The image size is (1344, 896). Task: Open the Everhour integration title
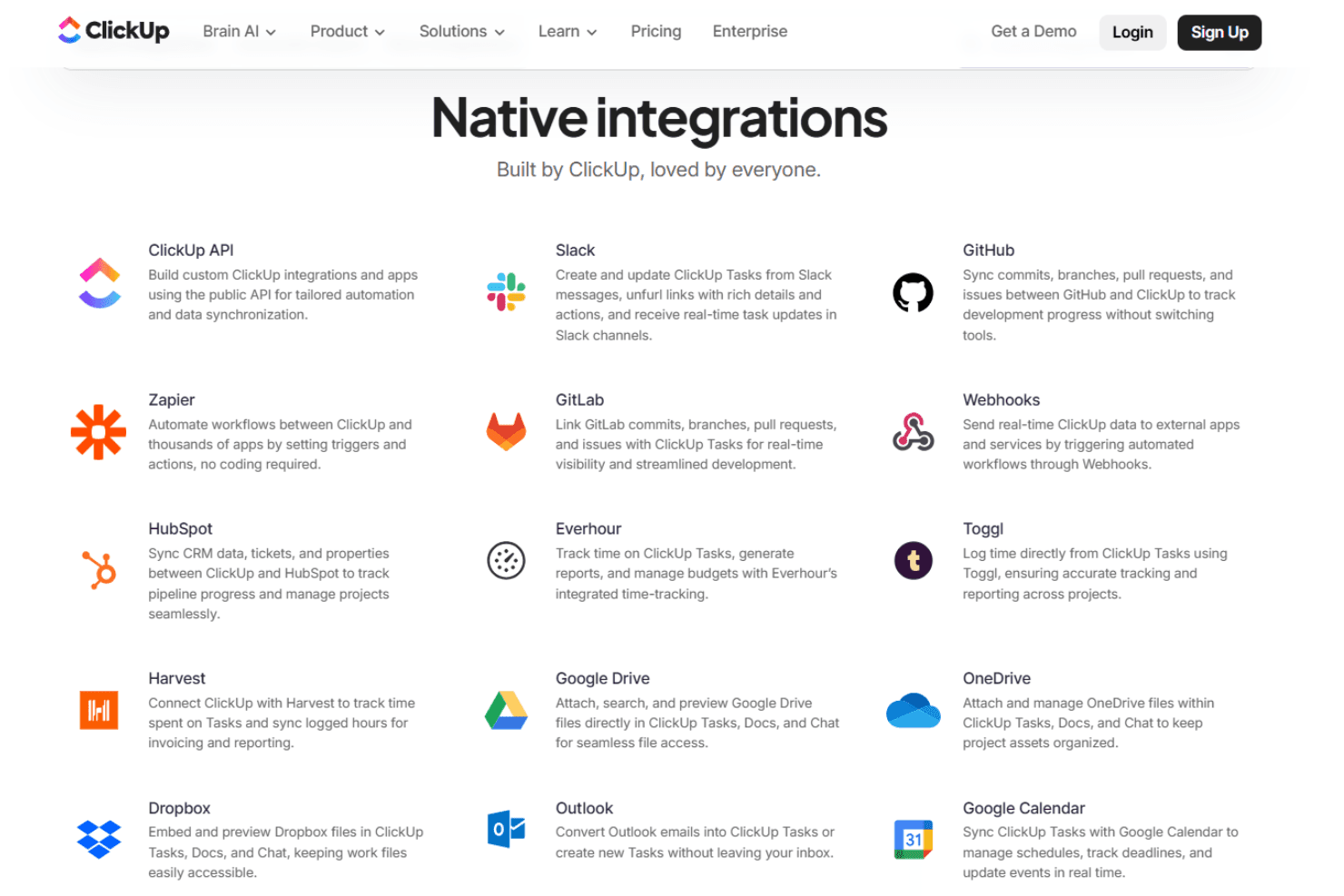coord(588,529)
